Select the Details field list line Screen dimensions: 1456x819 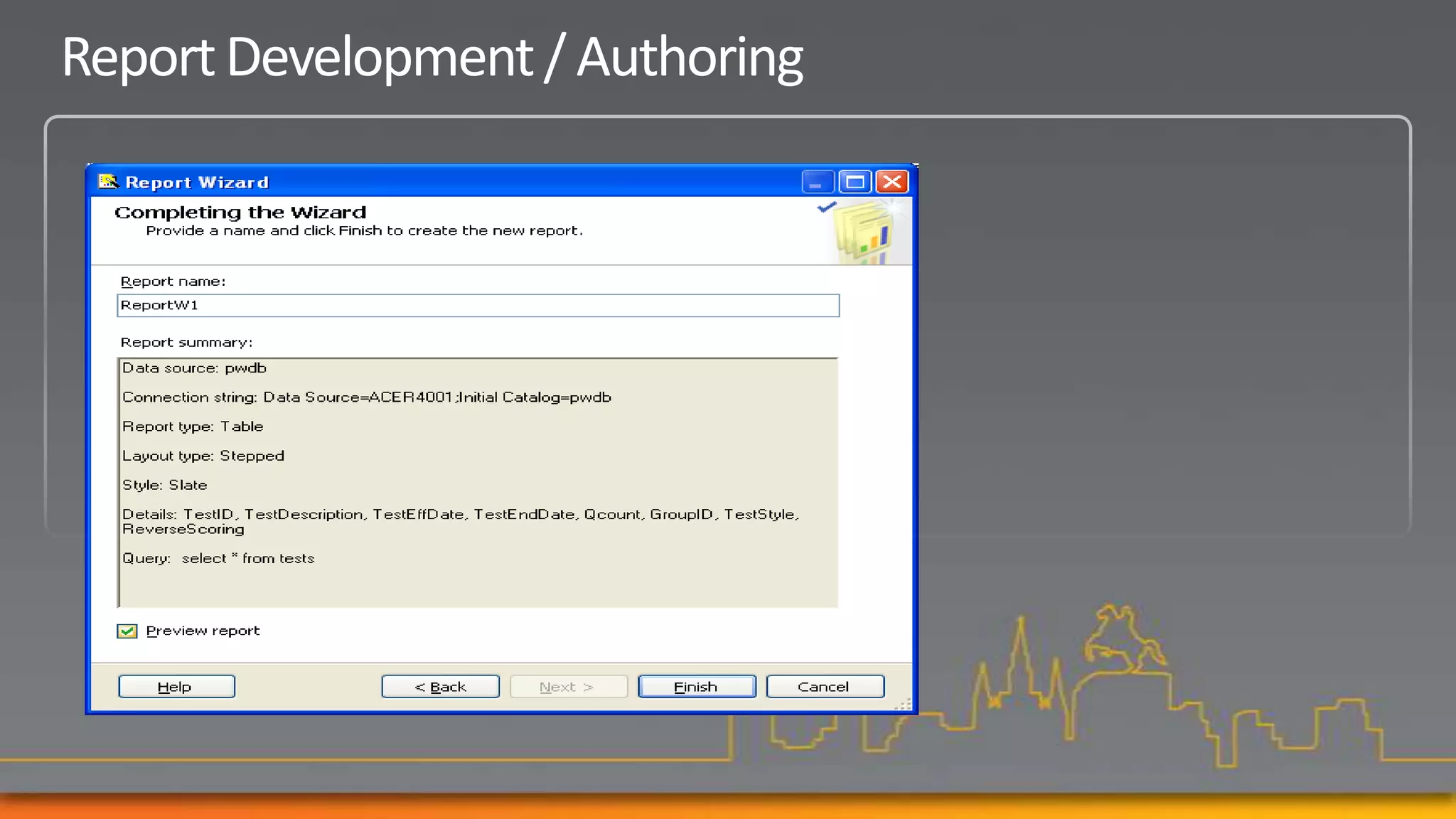pos(461,522)
